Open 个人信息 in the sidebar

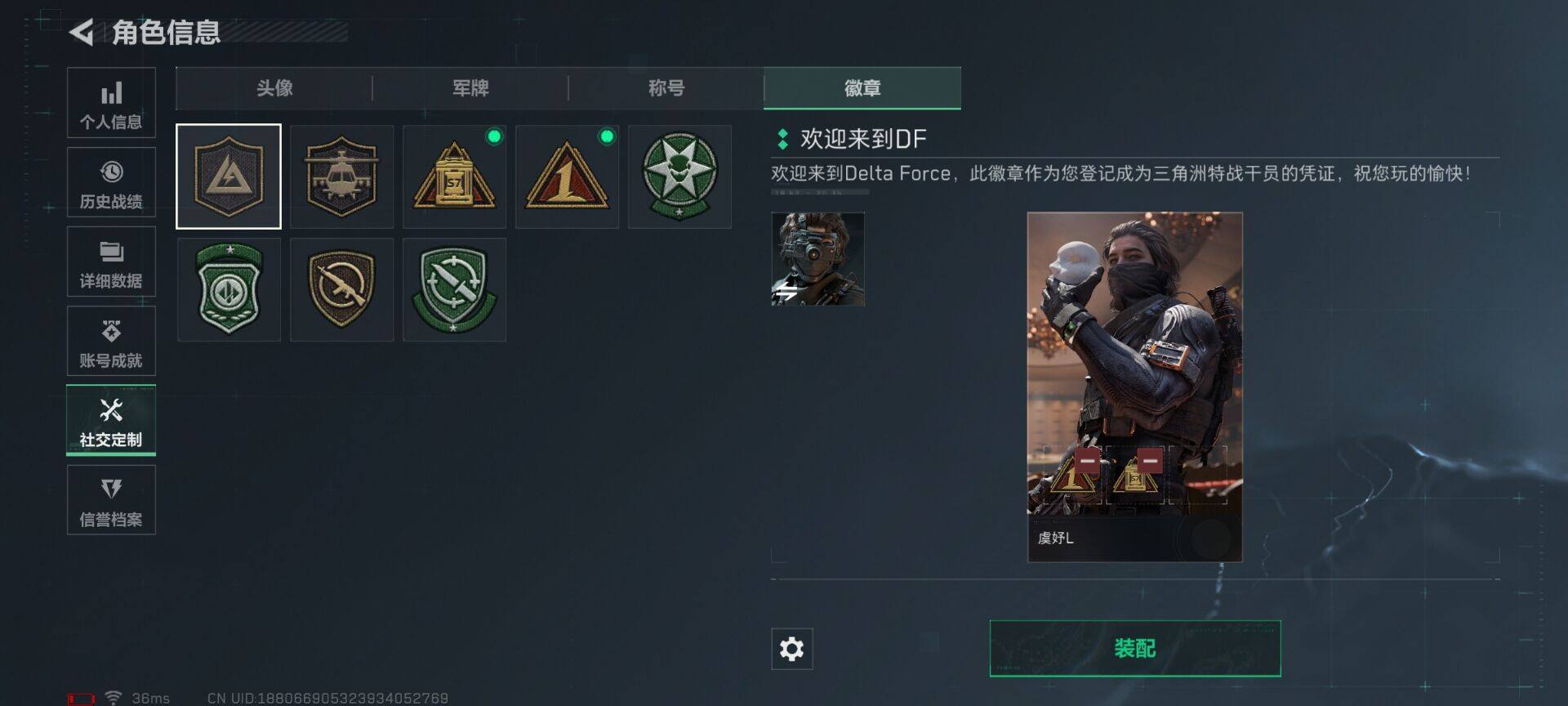111,103
